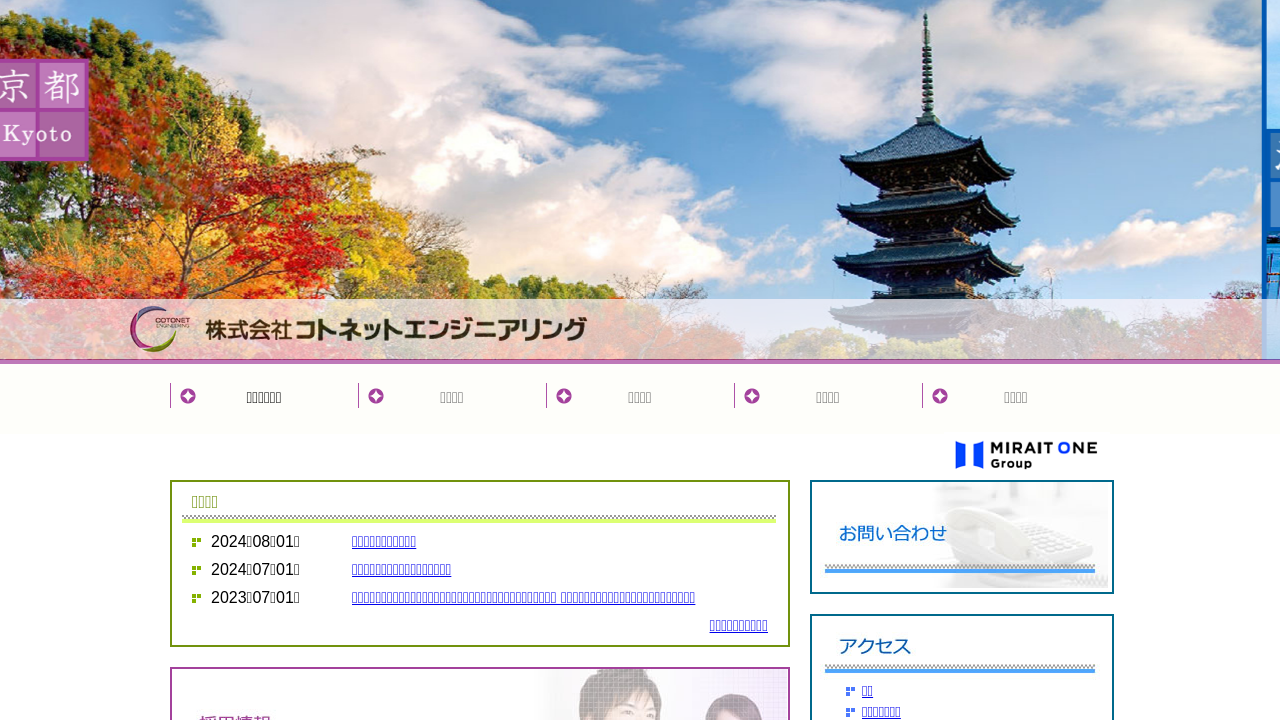Open the second navigation menu item label
Image resolution: width=1280 pixels, height=720 pixels.
(452, 397)
